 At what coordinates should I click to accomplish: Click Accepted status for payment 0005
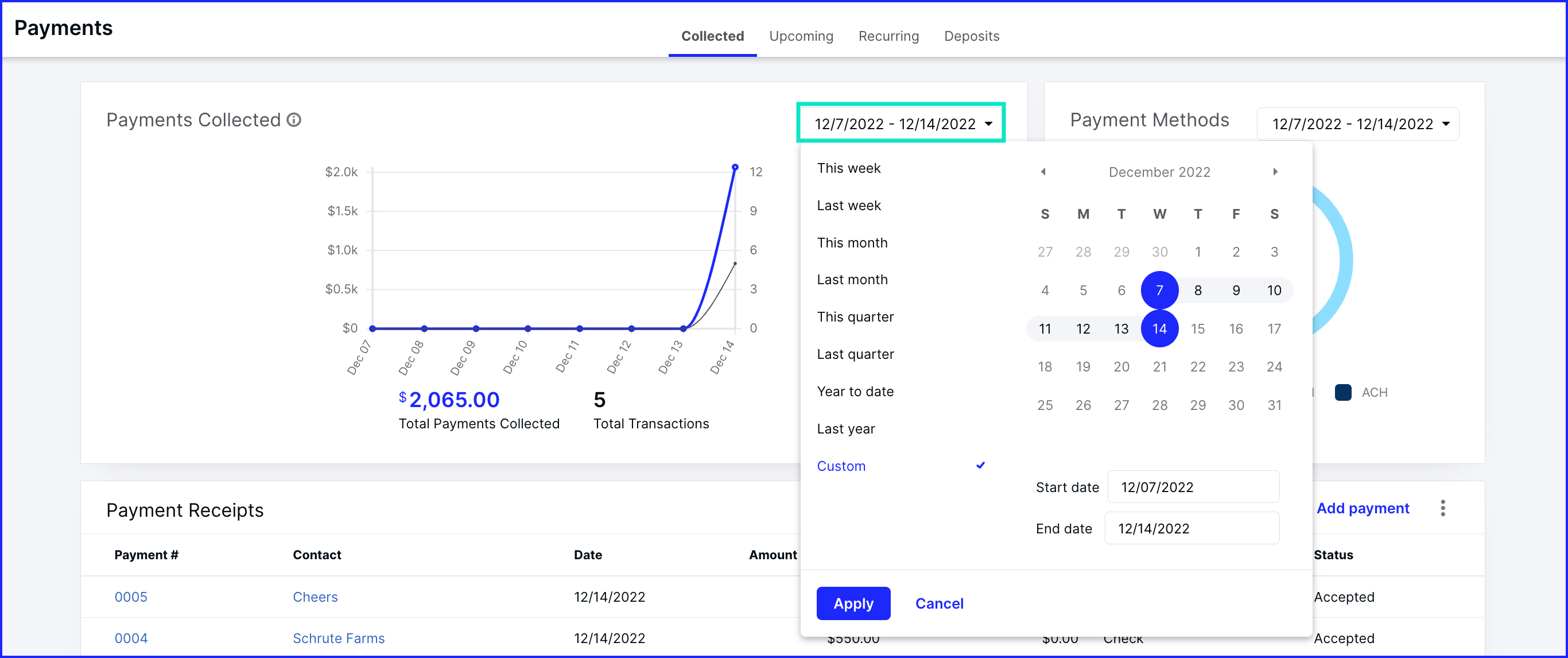click(x=1344, y=597)
